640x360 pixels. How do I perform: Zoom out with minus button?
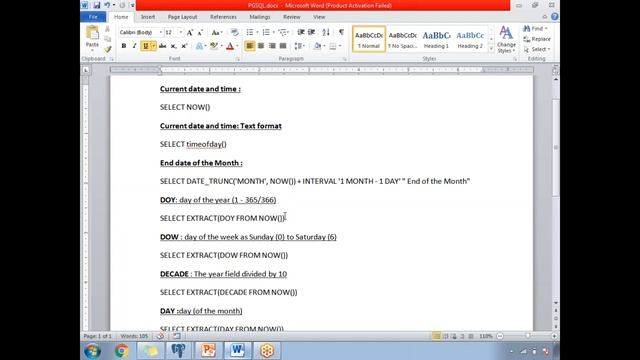500,336
